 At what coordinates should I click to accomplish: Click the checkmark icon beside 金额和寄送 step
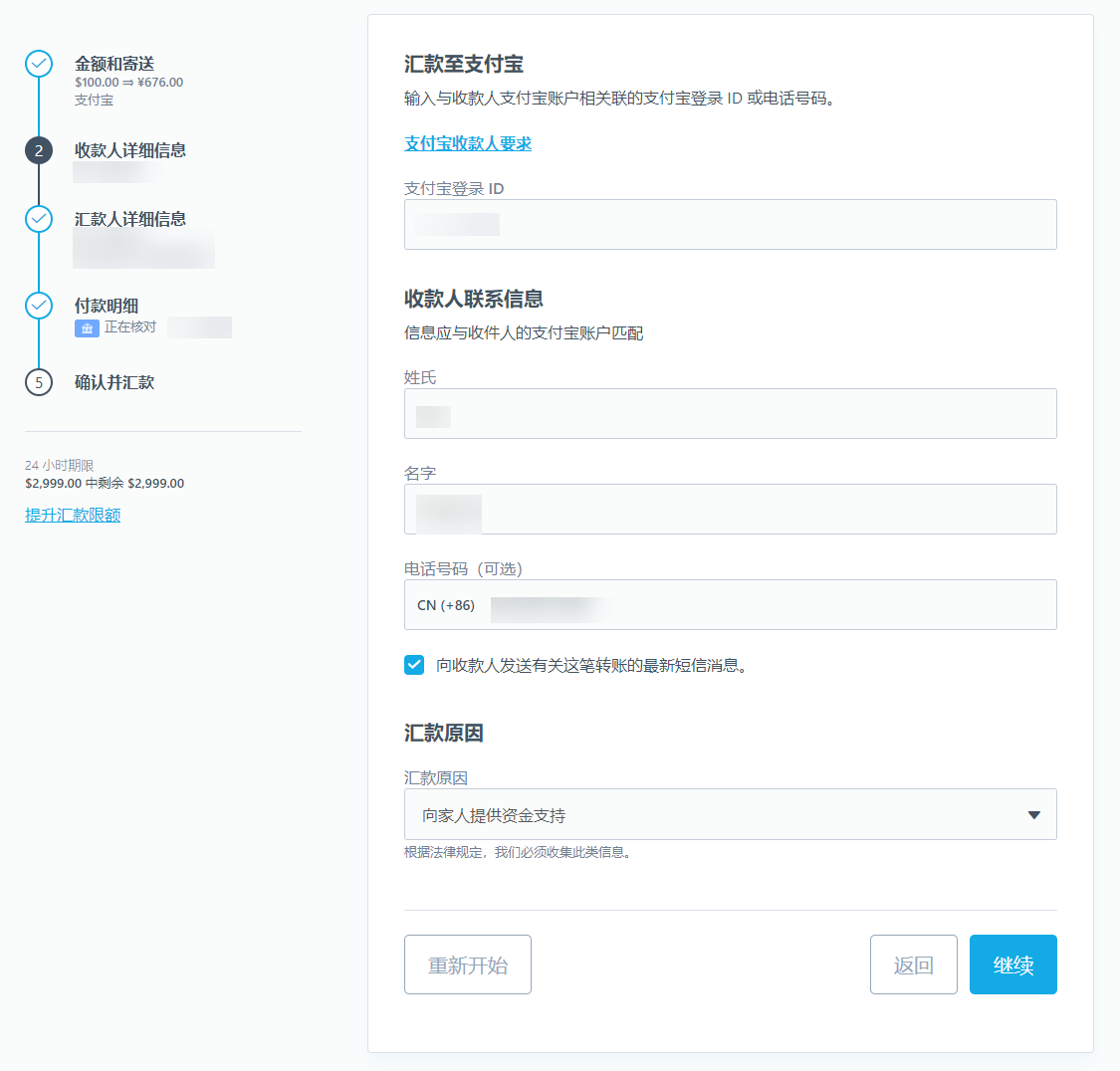coord(39,64)
